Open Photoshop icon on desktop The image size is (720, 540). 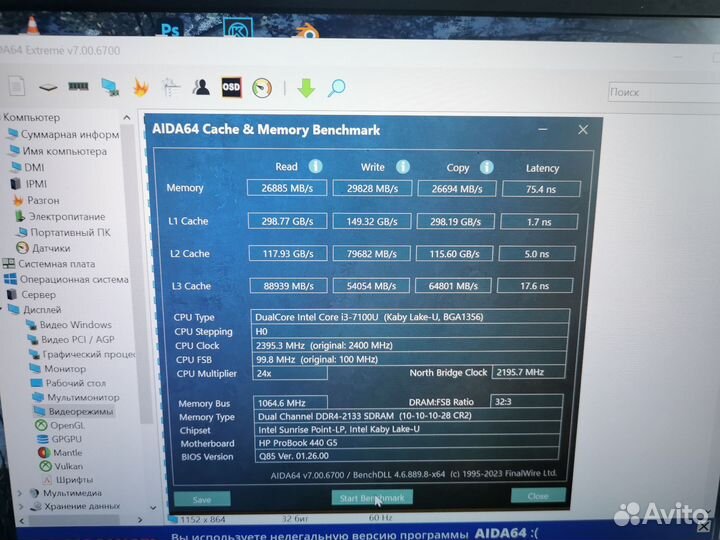pos(170,29)
